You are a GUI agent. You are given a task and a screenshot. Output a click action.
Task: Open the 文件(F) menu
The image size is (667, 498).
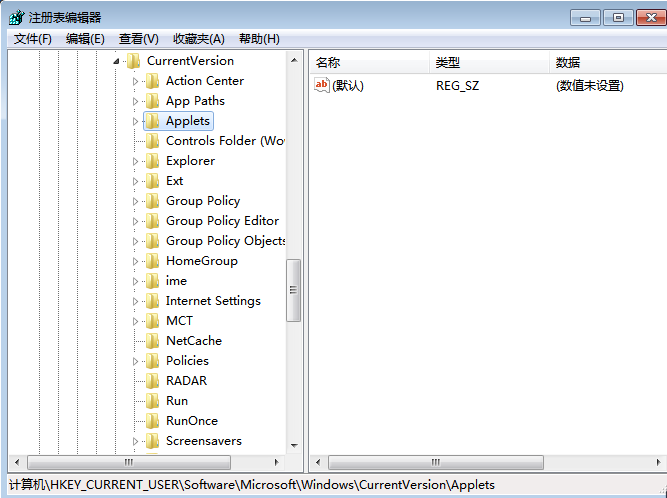(x=32, y=39)
